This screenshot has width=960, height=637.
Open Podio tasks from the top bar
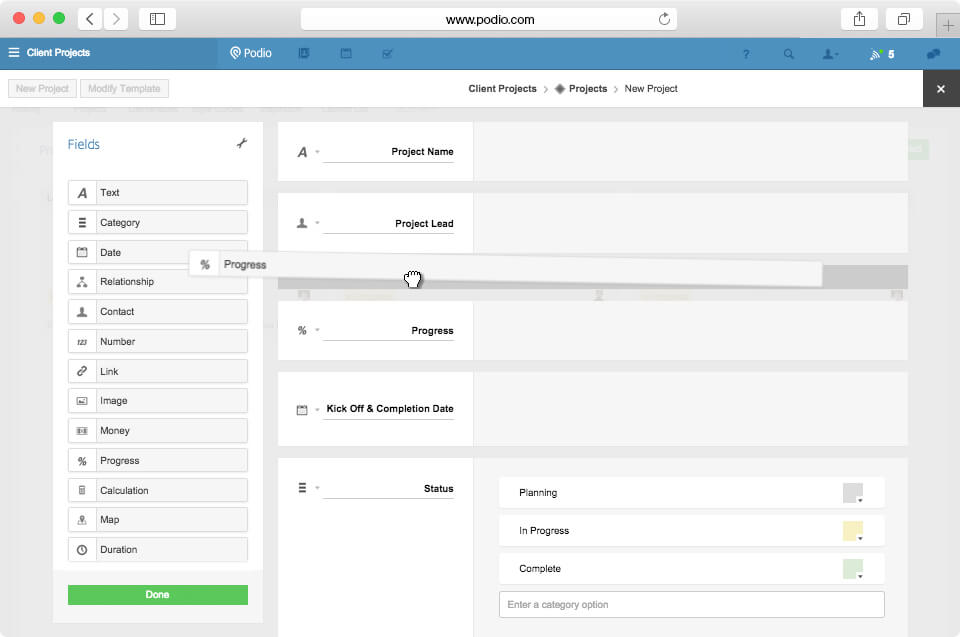388,53
